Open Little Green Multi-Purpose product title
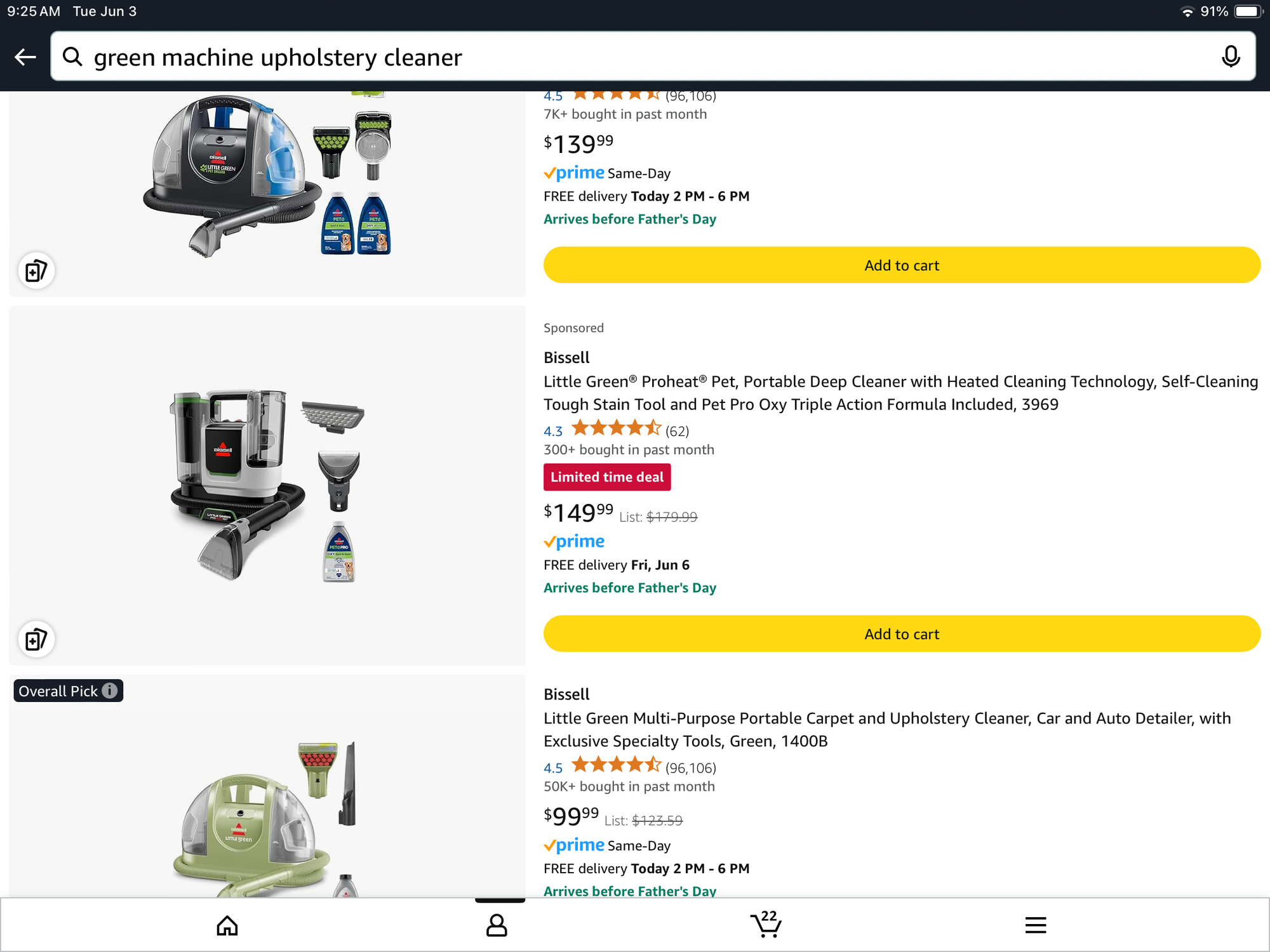1270x952 pixels. (x=886, y=730)
